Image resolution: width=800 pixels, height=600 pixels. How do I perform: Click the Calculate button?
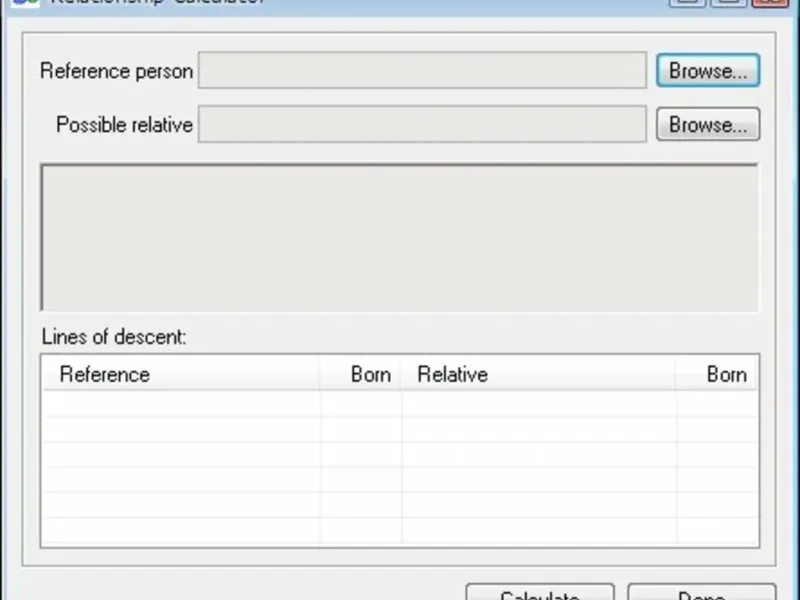(x=540, y=592)
